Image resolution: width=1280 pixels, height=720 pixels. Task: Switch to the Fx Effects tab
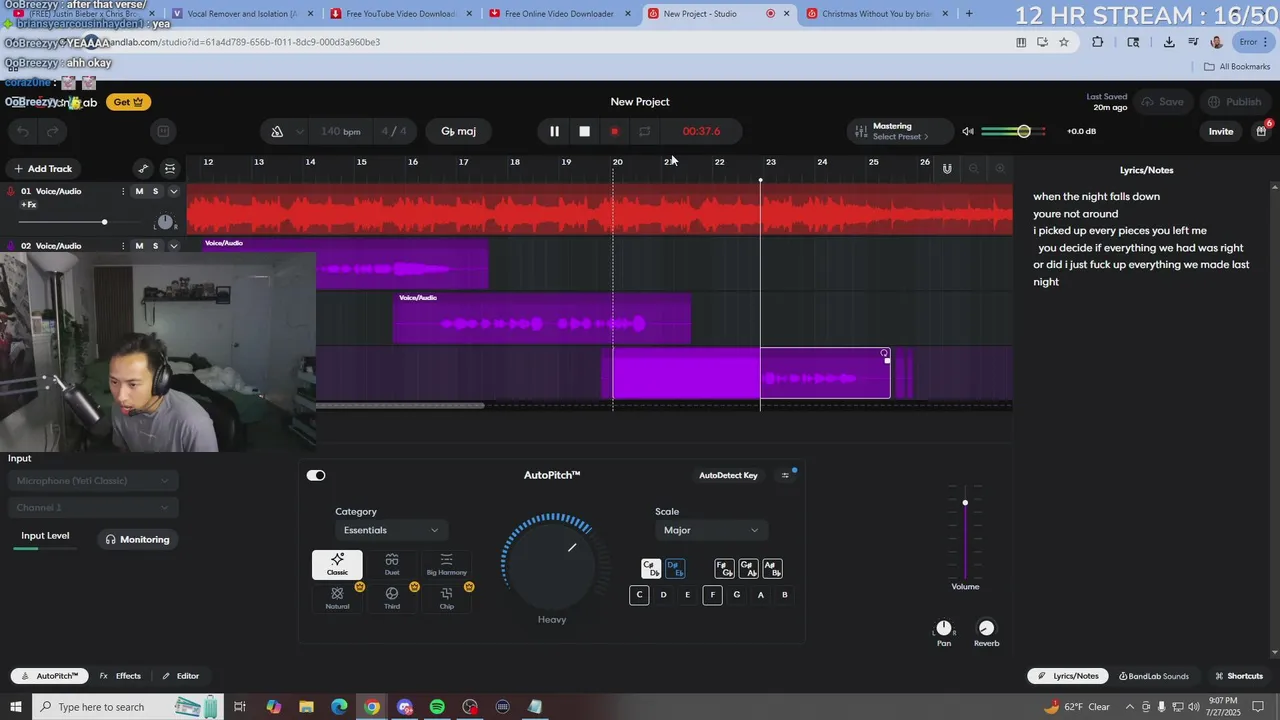pyautogui.click(x=120, y=676)
